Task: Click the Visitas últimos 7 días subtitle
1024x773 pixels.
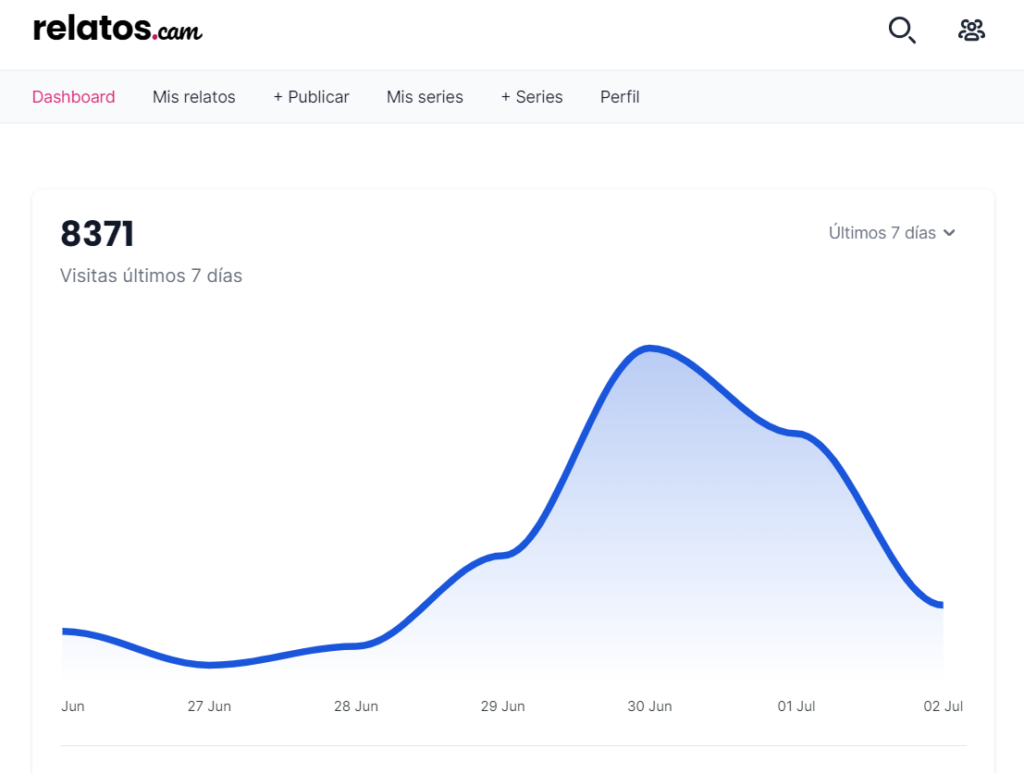Action: 151,276
